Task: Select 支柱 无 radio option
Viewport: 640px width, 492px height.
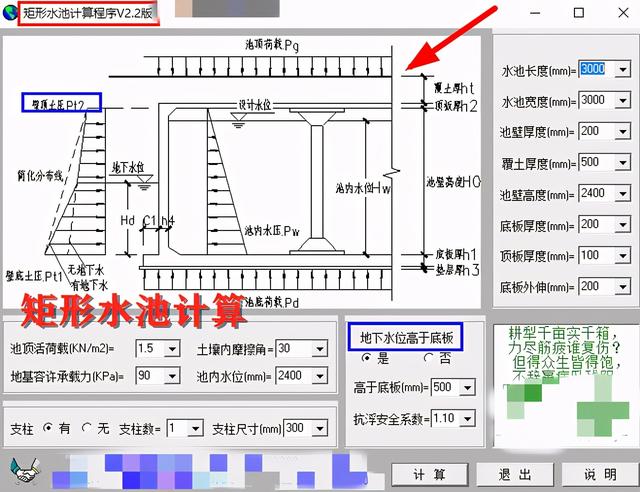Action: point(86,428)
